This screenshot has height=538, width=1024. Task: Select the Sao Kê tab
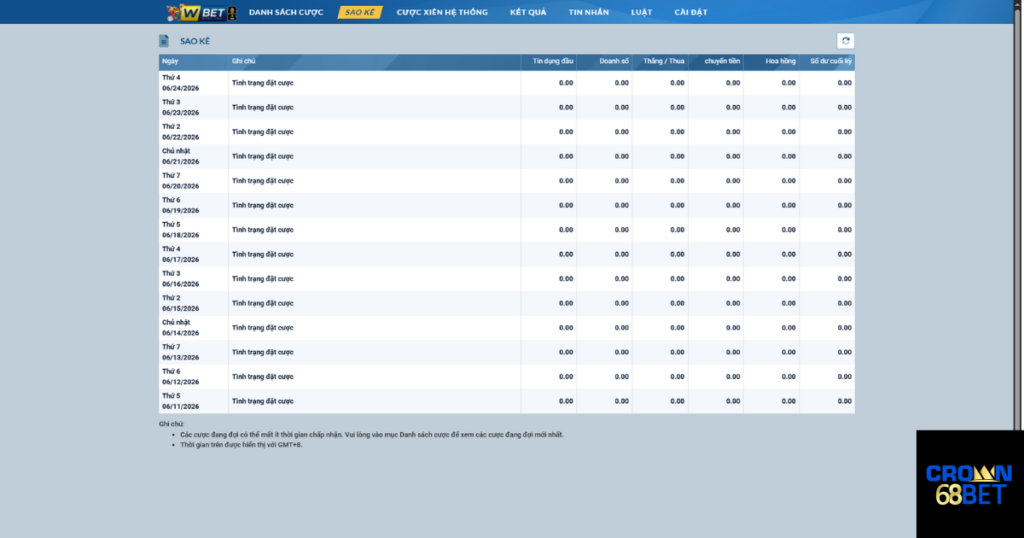[x=360, y=12]
